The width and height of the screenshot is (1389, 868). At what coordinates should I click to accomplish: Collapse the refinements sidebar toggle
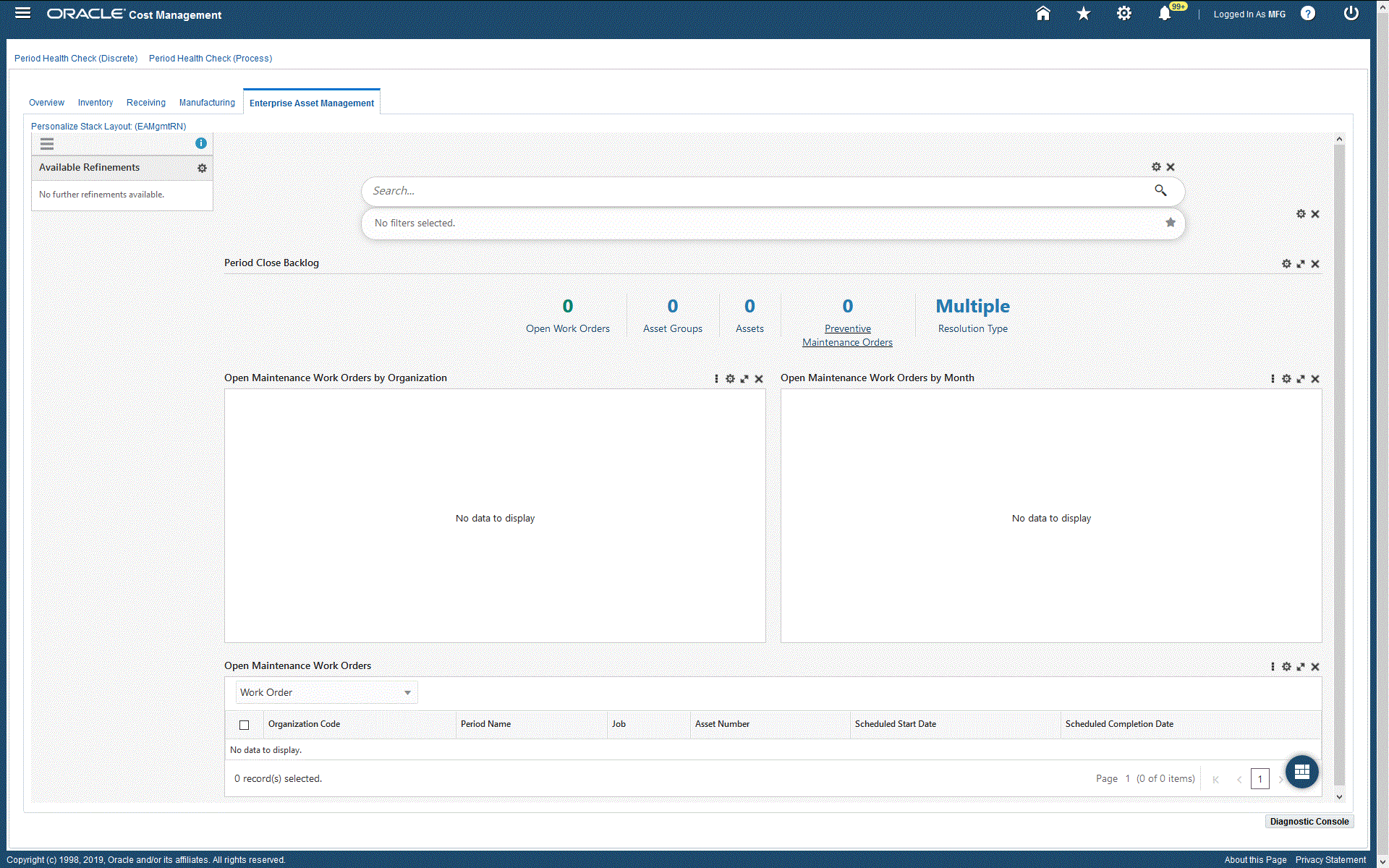click(47, 143)
